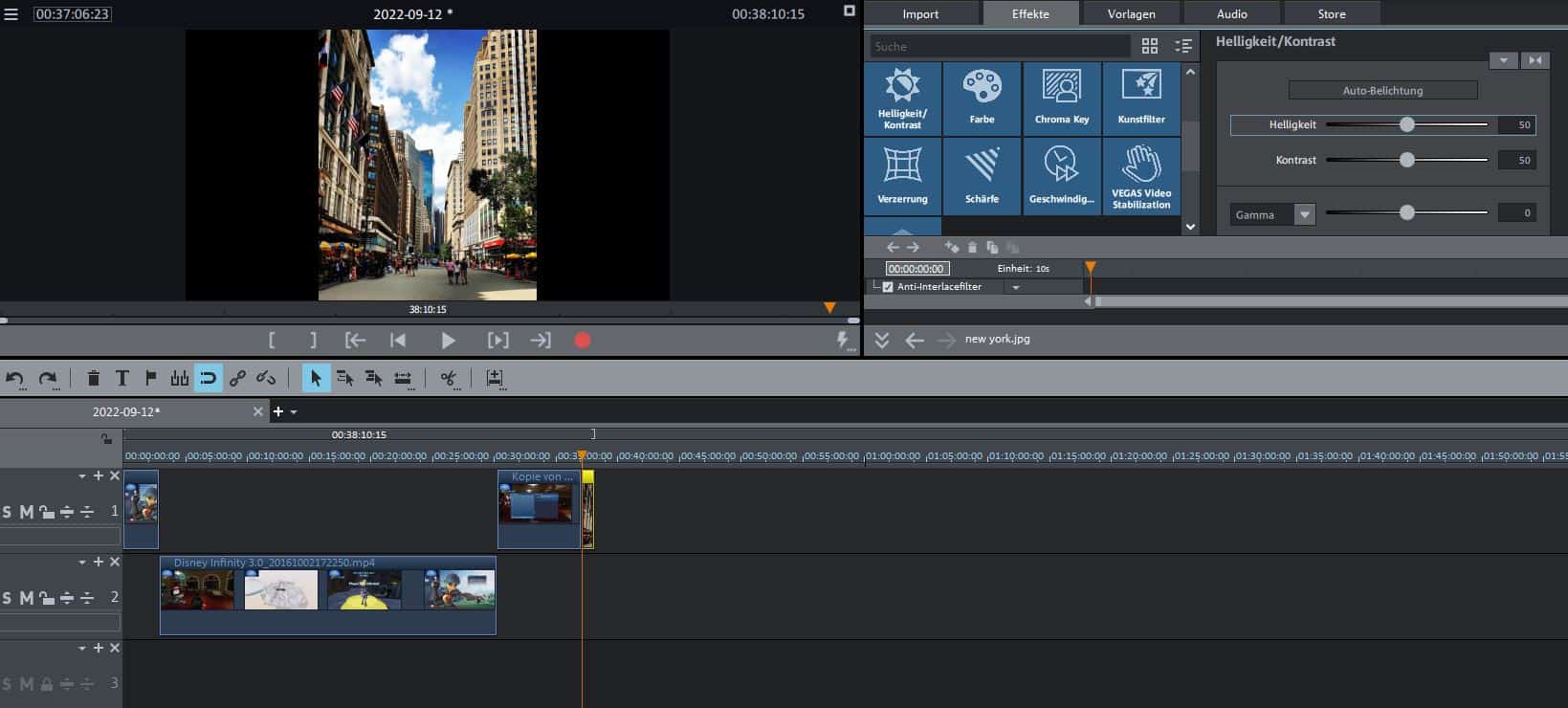
Task: Switch to the Import tab
Action: point(919,13)
